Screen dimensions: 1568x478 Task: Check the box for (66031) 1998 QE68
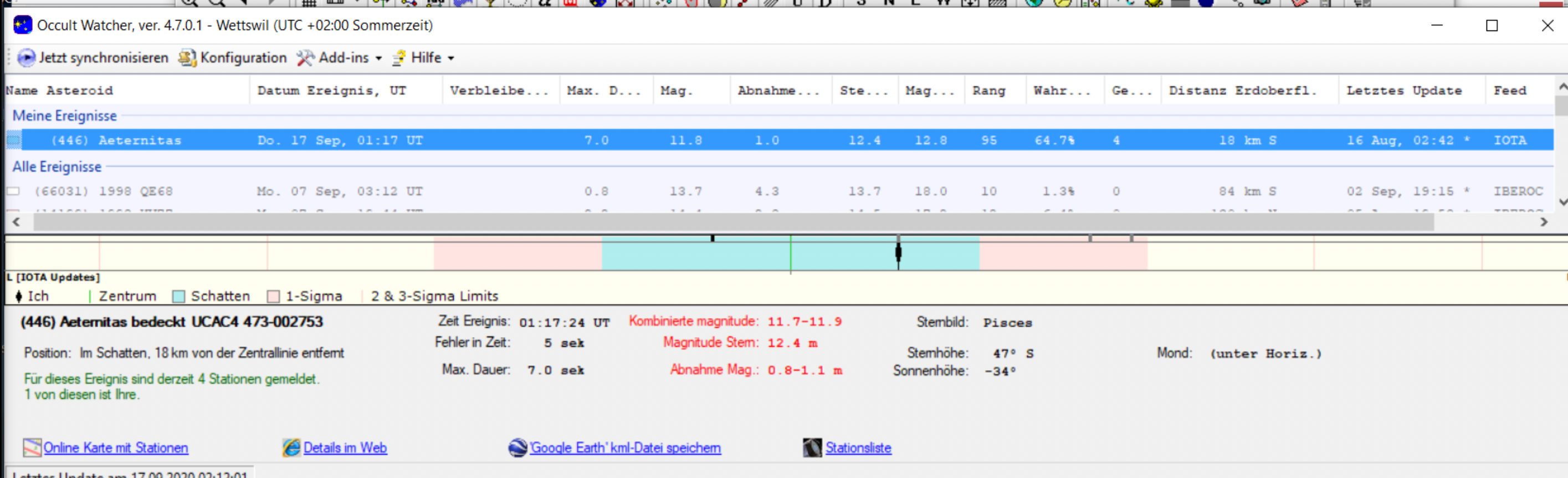click(x=13, y=191)
